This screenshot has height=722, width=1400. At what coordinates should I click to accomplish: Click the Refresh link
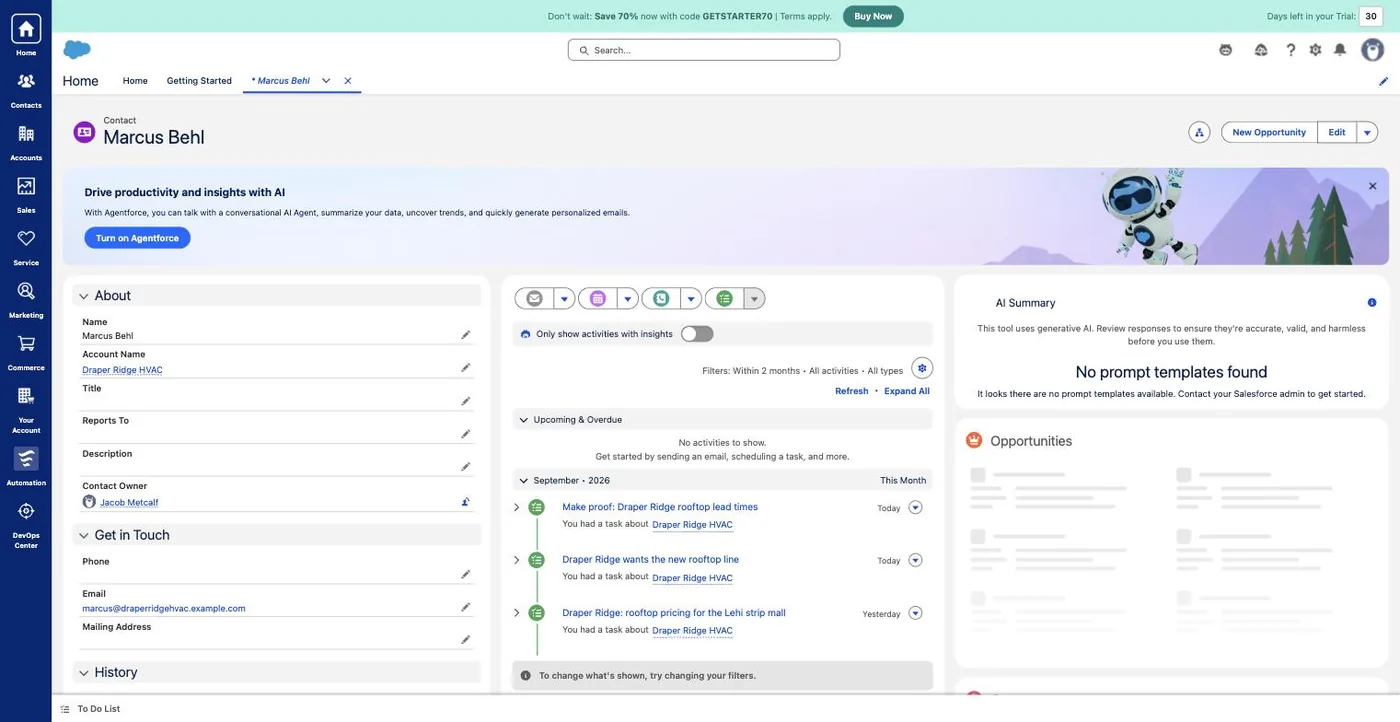tap(852, 391)
